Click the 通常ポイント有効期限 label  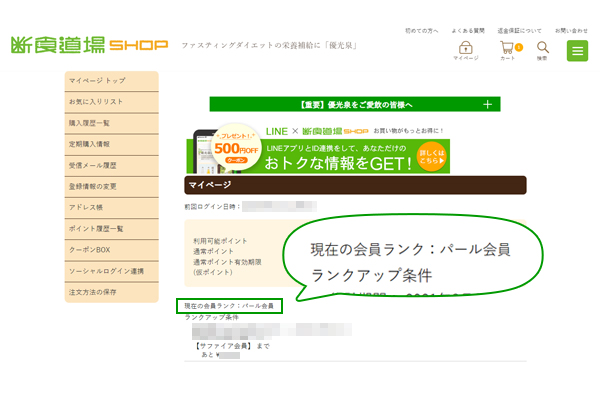(x=227, y=262)
